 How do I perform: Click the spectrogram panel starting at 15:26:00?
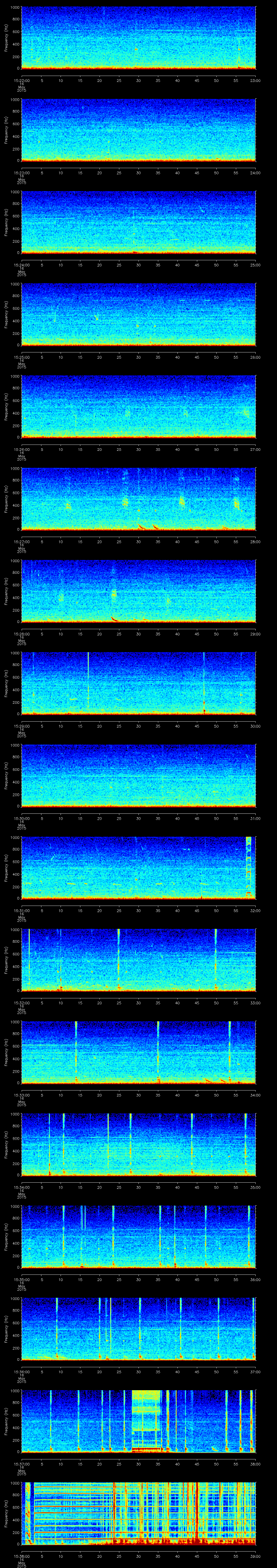(x=139, y=407)
